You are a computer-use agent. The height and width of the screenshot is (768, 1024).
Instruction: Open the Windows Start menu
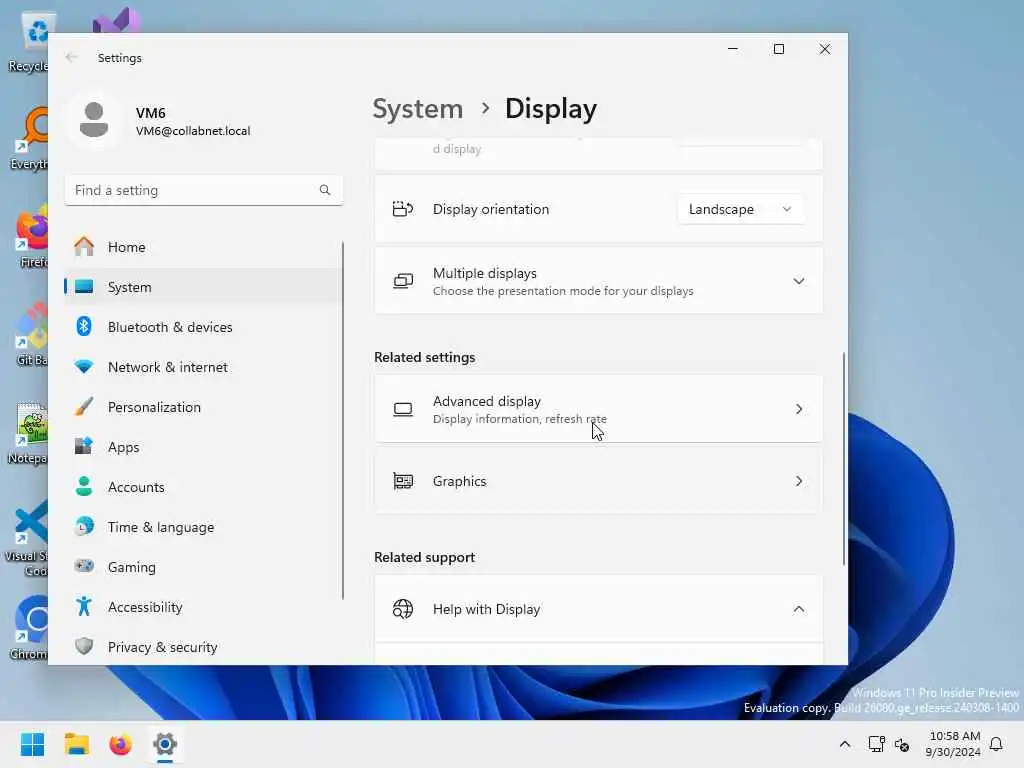click(x=32, y=744)
